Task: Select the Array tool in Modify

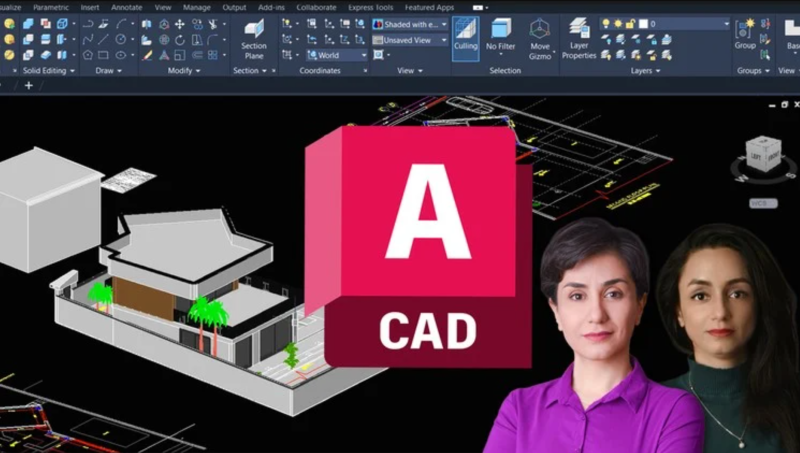Action: click(x=213, y=55)
